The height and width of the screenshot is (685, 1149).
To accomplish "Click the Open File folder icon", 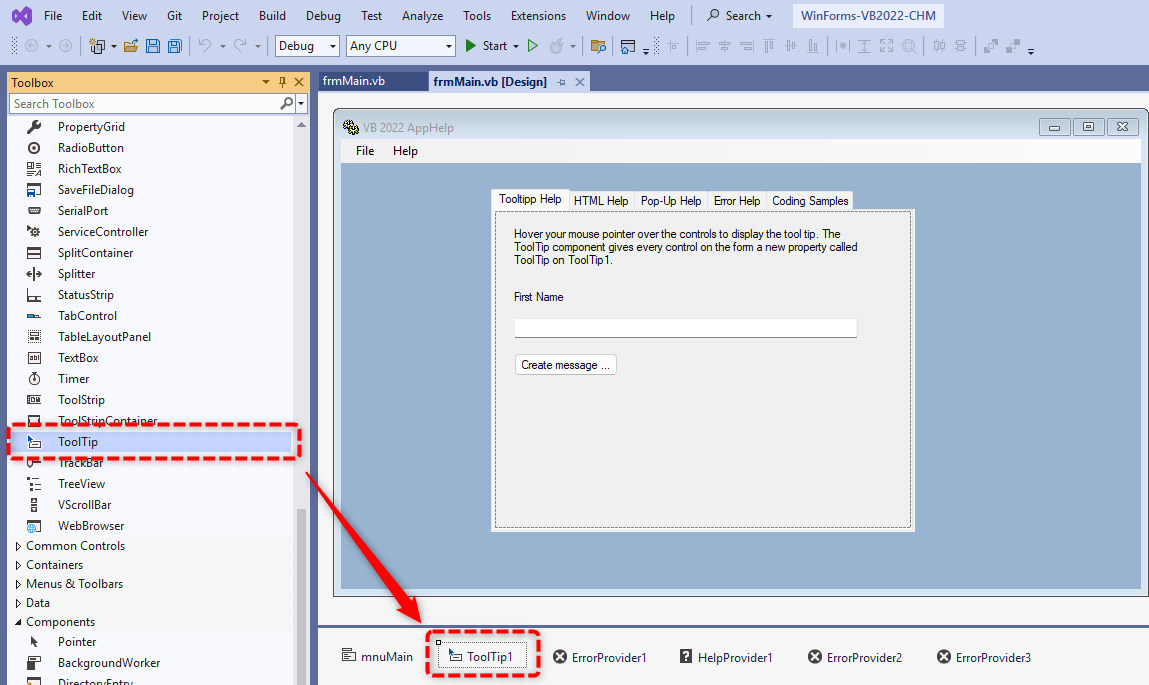I will coord(131,46).
